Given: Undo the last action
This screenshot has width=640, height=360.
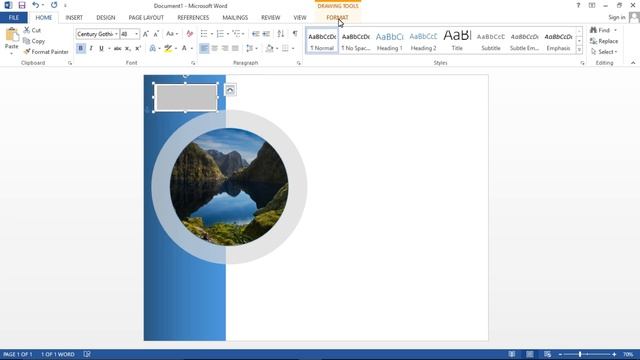Looking at the screenshot, I should coord(36,5).
